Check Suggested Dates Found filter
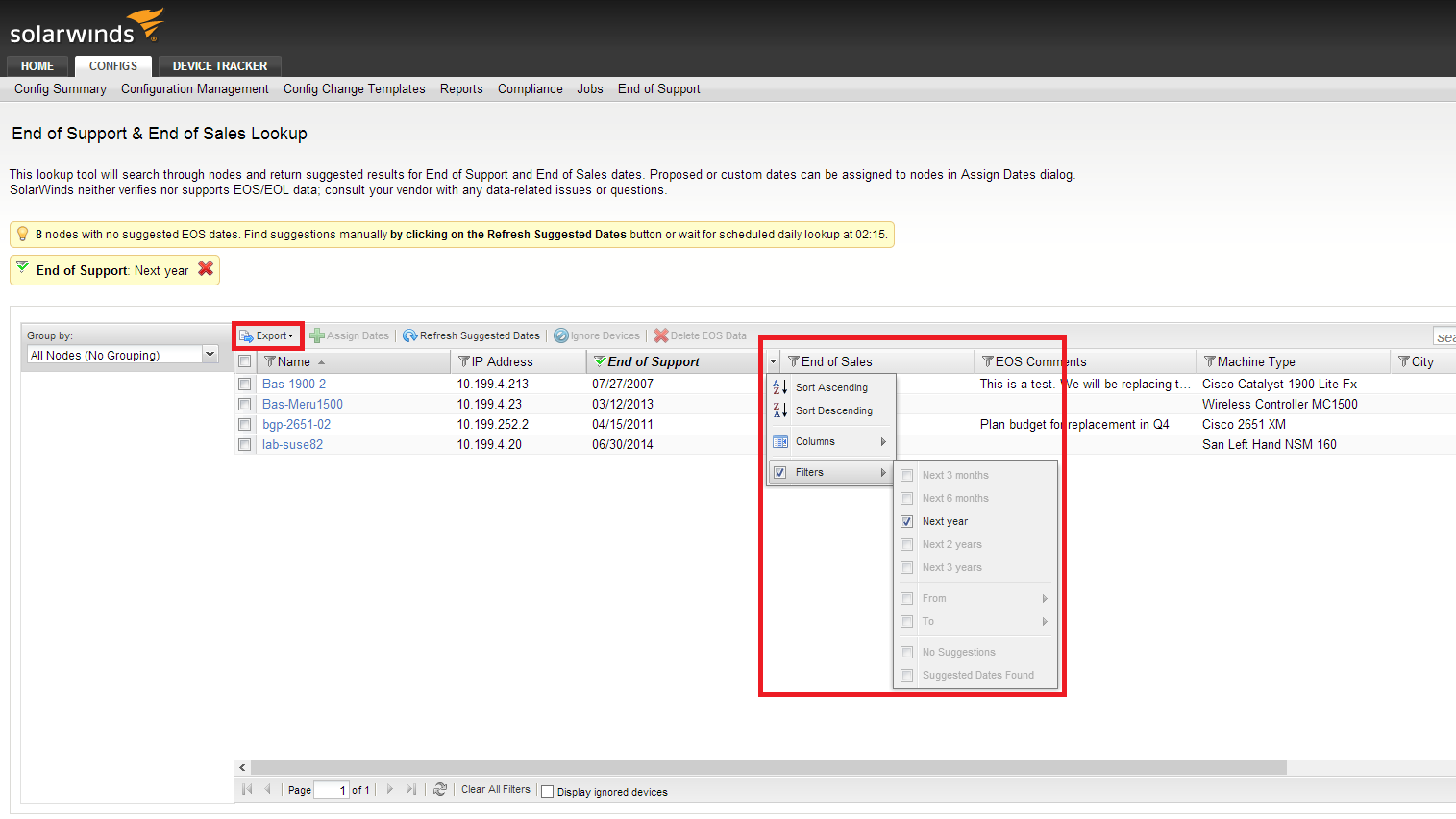Image resolution: width=1456 pixels, height=819 pixels. pyautogui.click(x=906, y=675)
